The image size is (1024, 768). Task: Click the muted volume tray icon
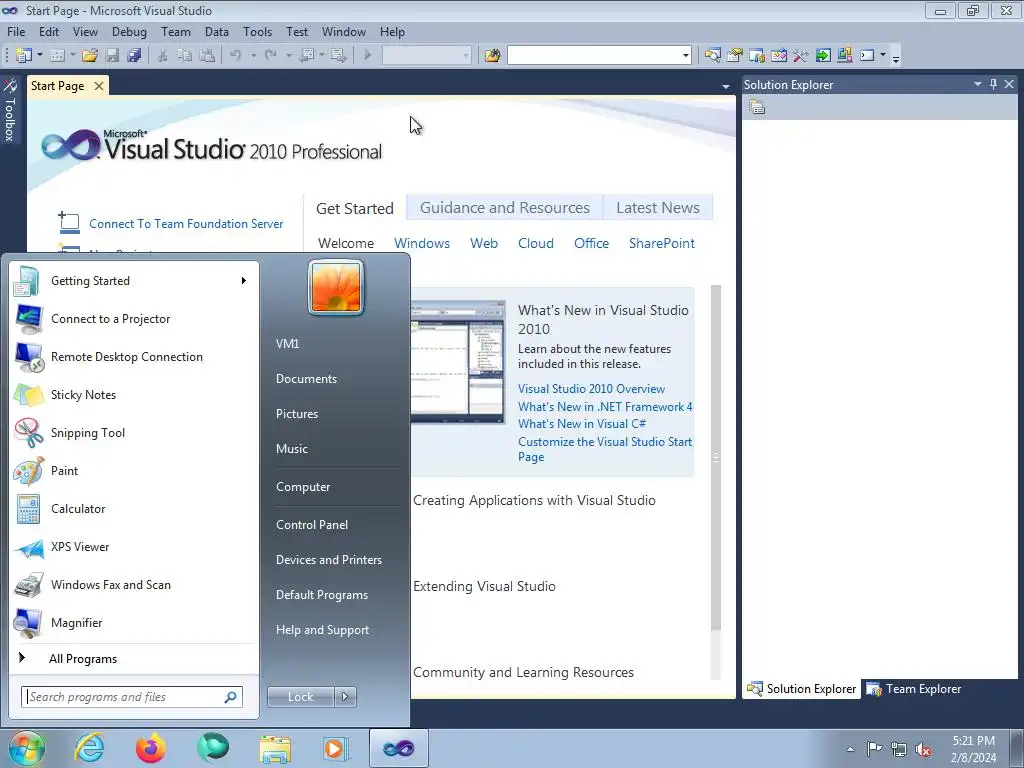923,749
